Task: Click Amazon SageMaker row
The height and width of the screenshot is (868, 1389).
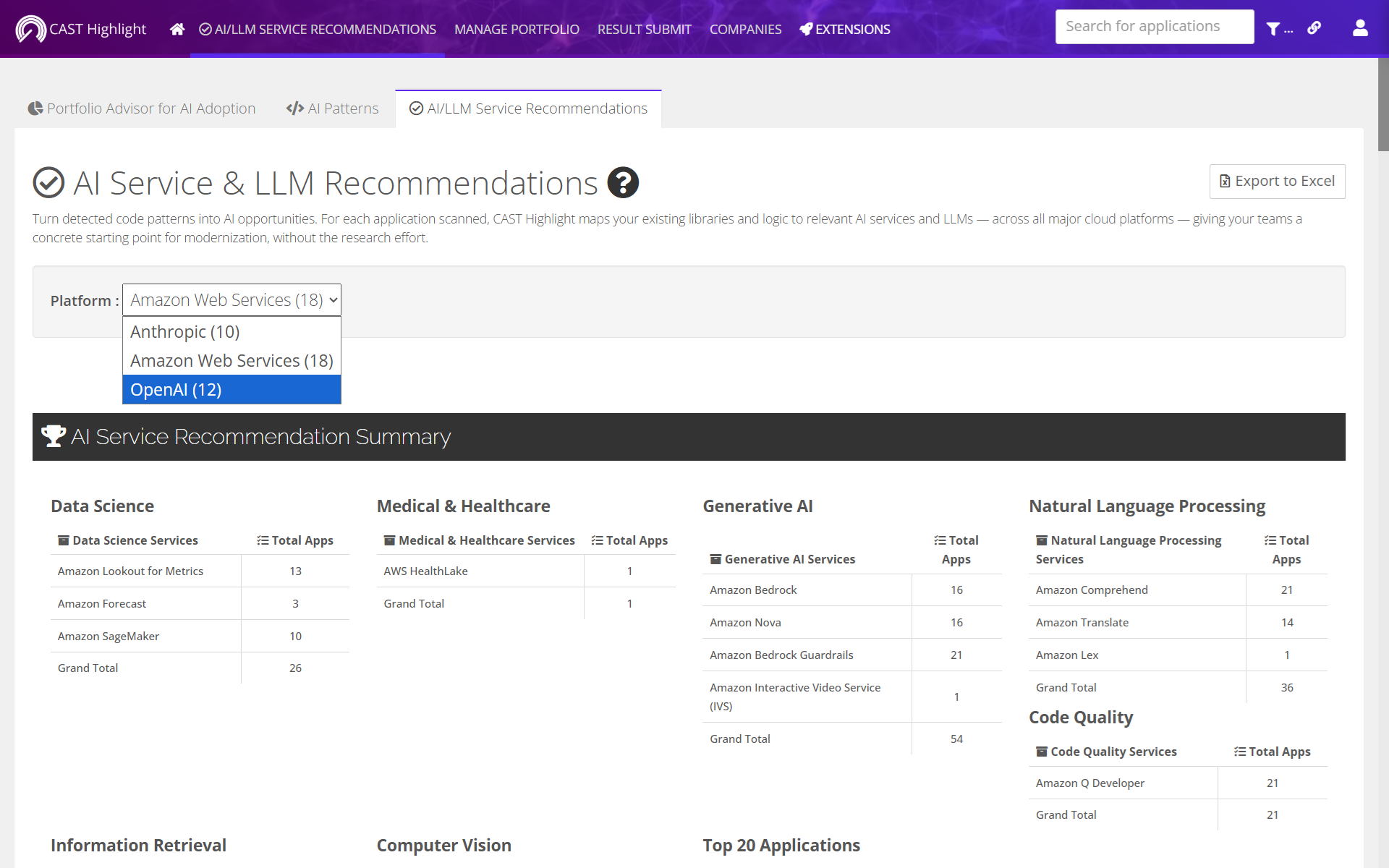Action: point(200,636)
